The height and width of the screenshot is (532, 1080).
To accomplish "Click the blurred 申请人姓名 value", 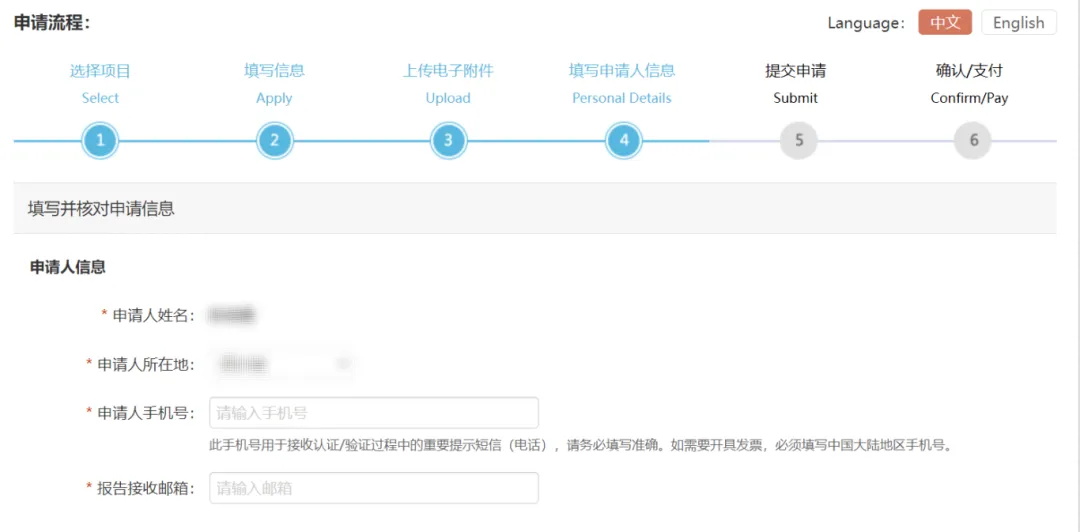I will pos(231,316).
